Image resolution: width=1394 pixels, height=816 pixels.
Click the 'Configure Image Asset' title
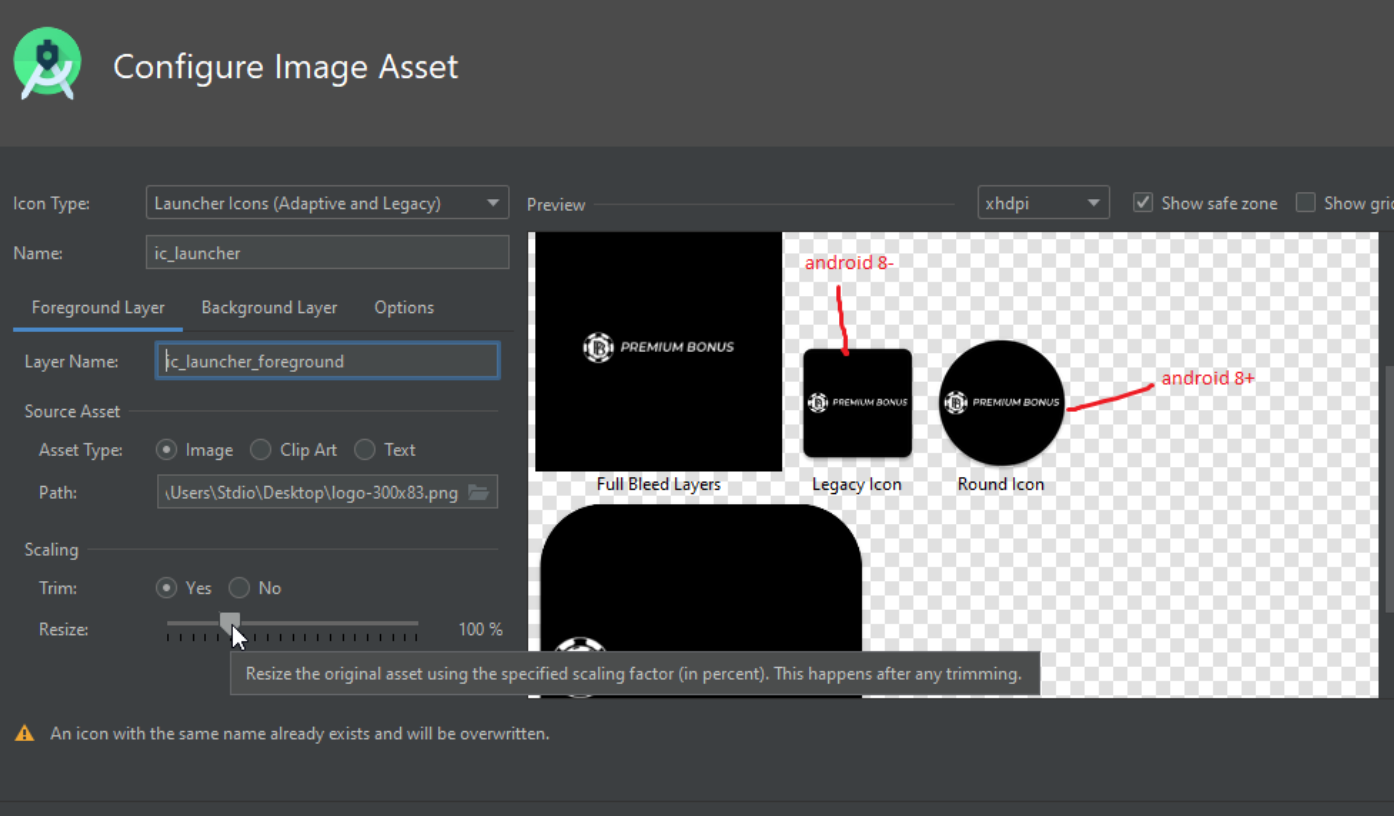(x=286, y=66)
